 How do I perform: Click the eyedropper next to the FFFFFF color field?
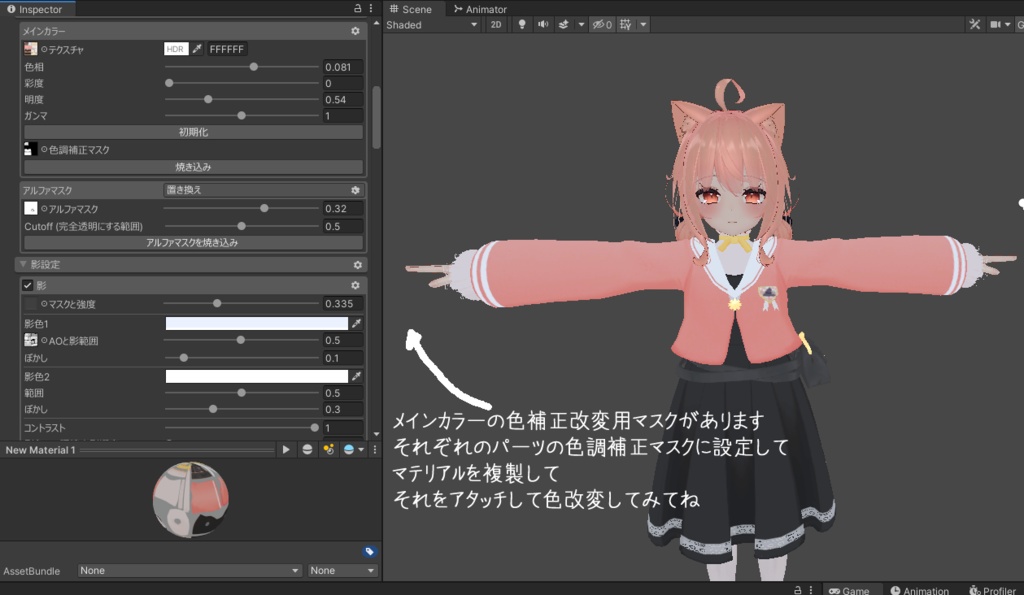coord(196,48)
